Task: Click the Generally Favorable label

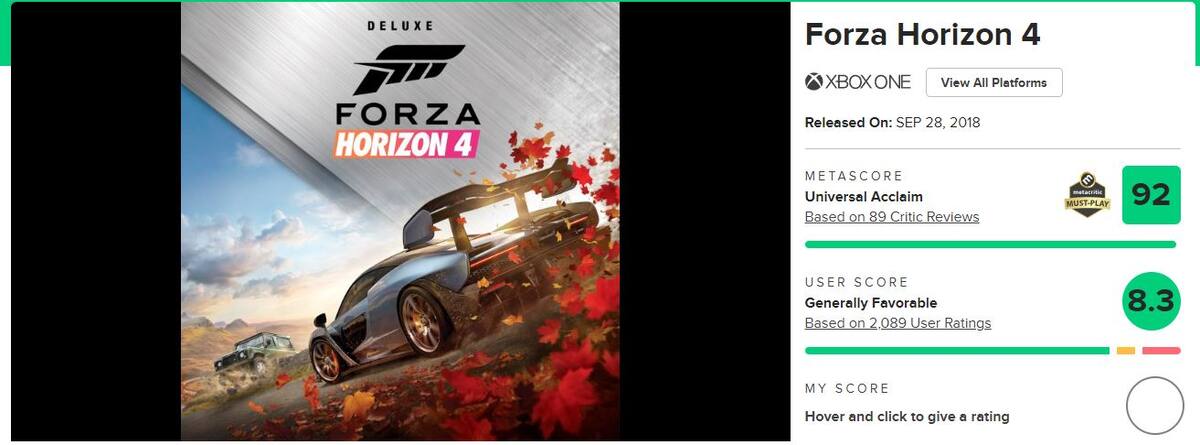Action: click(871, 303)
